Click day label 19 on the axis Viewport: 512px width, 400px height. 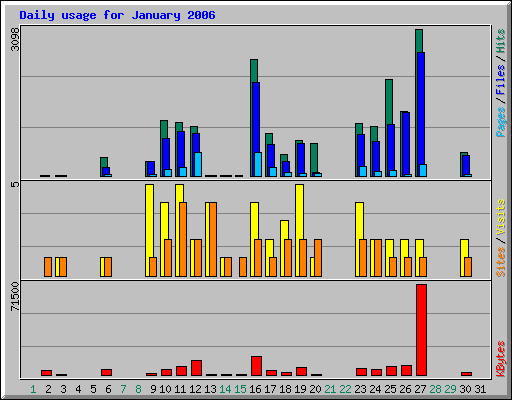click(300, 389)
